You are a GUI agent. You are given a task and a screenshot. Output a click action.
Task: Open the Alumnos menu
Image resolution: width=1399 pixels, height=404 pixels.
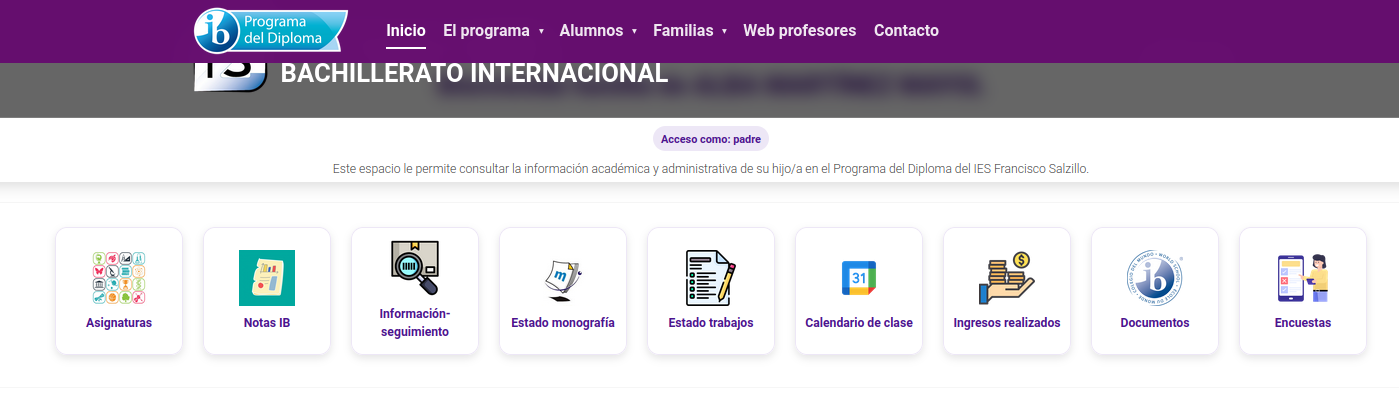pos(591,30)
